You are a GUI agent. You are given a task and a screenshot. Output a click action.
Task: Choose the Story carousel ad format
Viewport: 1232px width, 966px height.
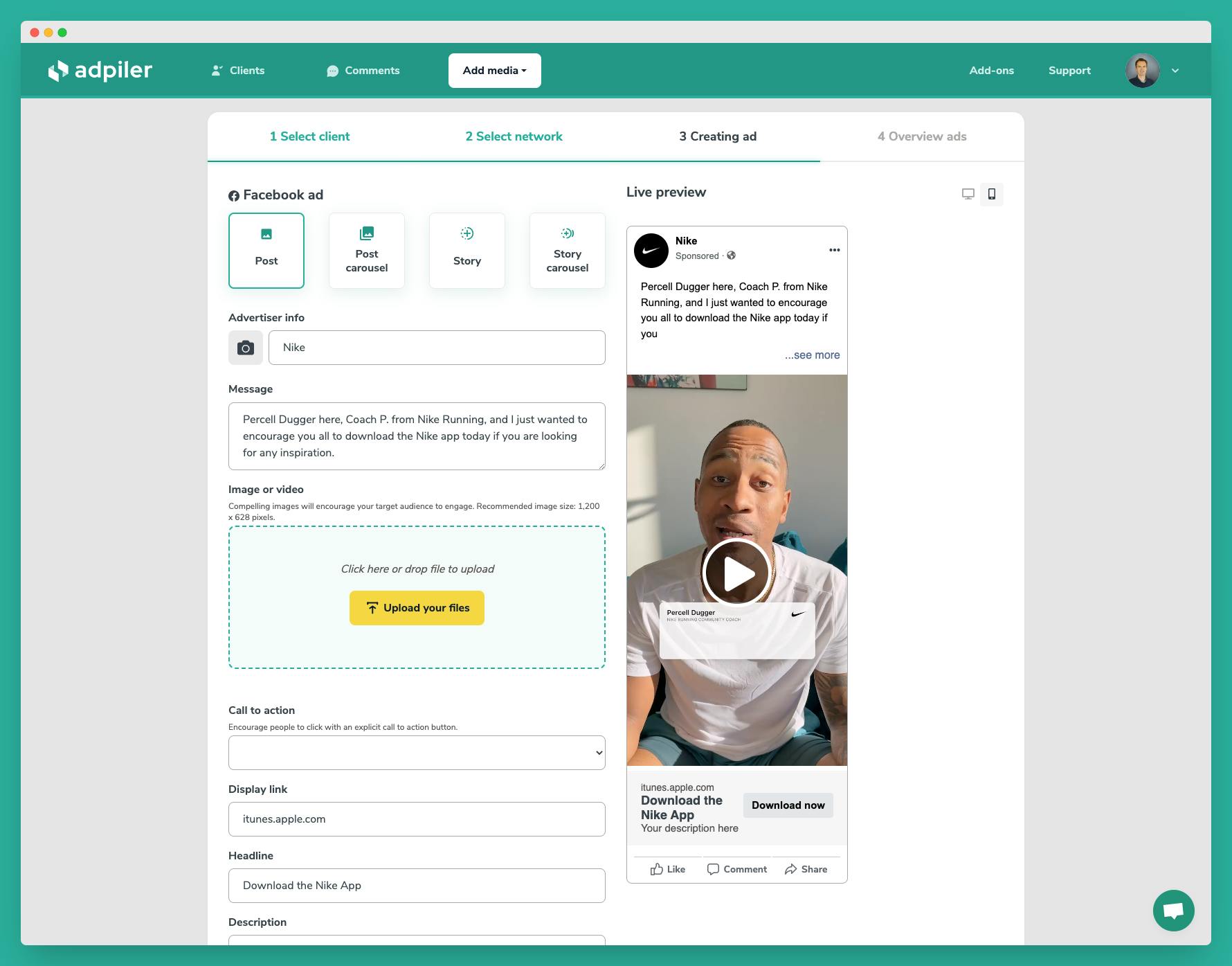point(568,251)
